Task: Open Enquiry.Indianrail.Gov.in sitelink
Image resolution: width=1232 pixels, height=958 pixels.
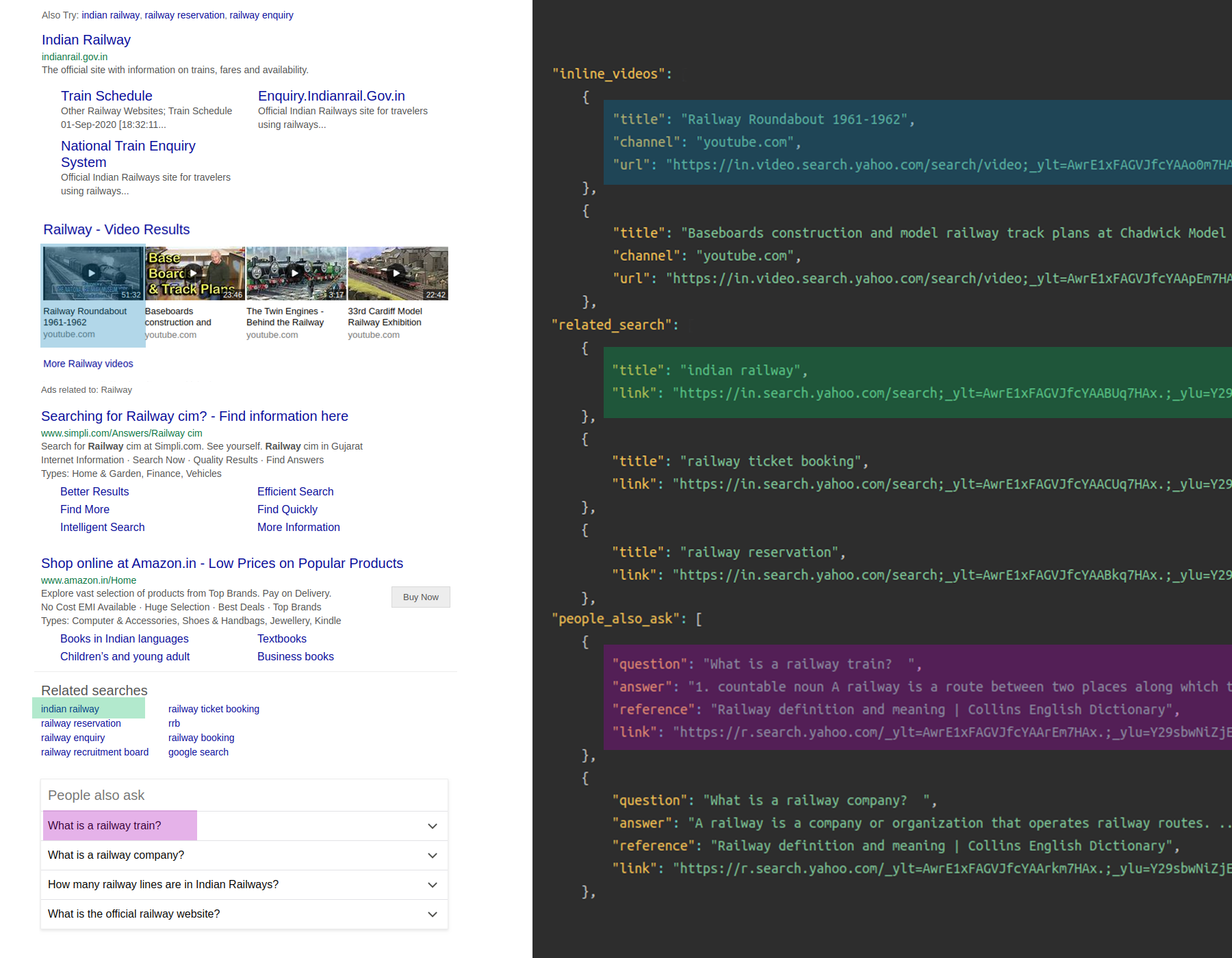Action: (x=331, y=96)
